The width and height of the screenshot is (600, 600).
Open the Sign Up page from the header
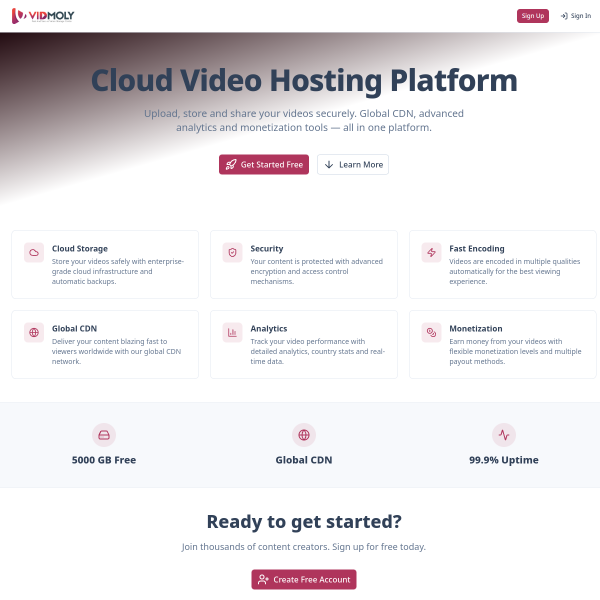[x=533, y=16]
